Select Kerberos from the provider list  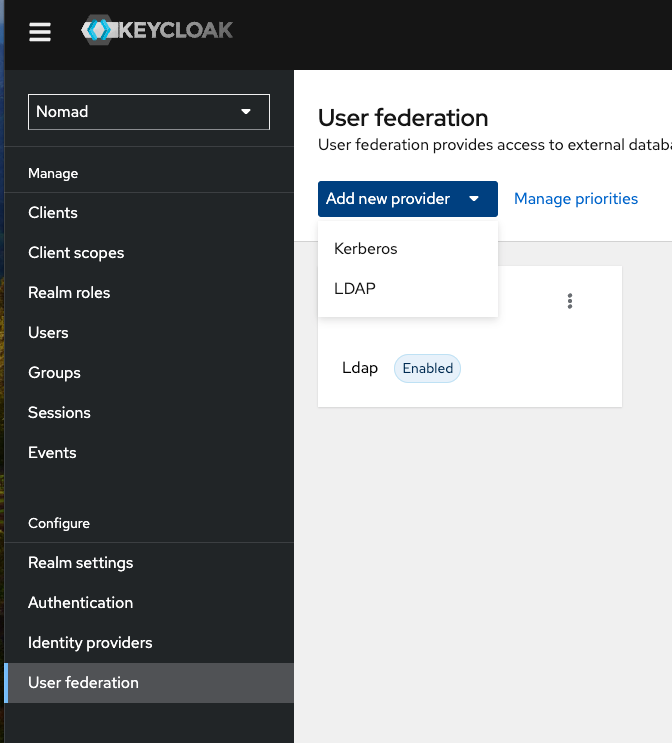click(366, 249)
